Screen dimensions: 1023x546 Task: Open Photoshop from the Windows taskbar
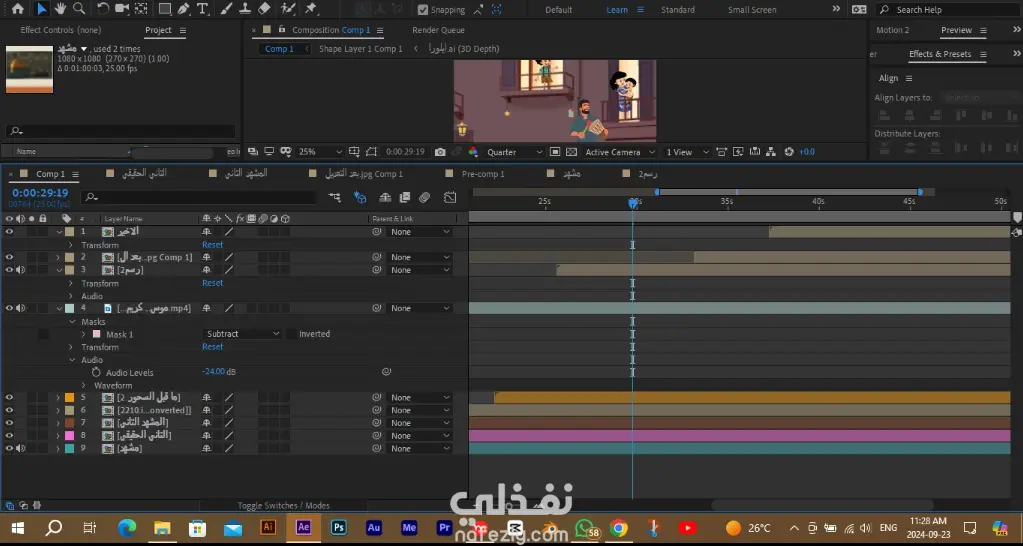coord(339,528)
